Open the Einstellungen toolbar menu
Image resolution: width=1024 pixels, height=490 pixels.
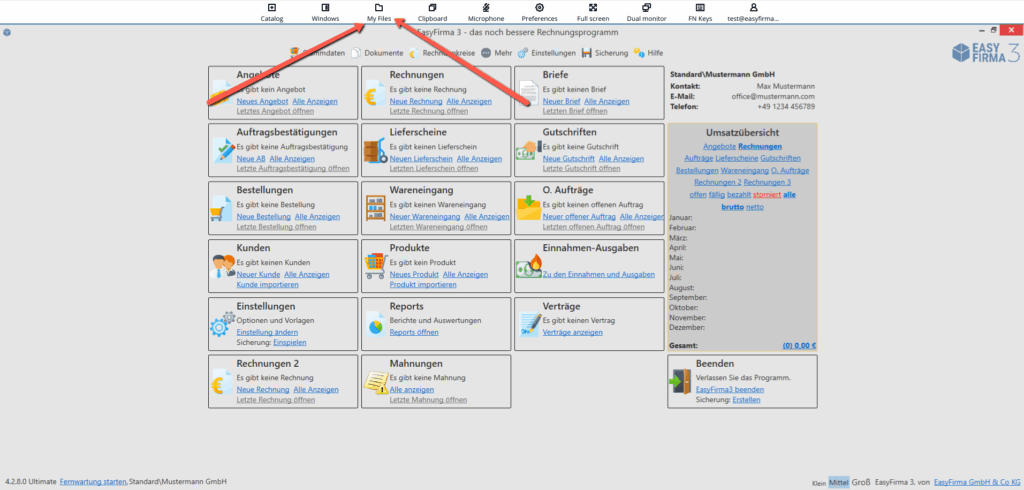tap(547, 53)
